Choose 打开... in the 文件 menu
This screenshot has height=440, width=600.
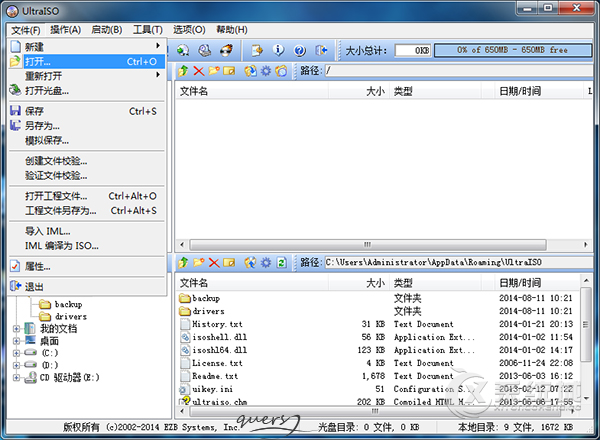(87, 62)
